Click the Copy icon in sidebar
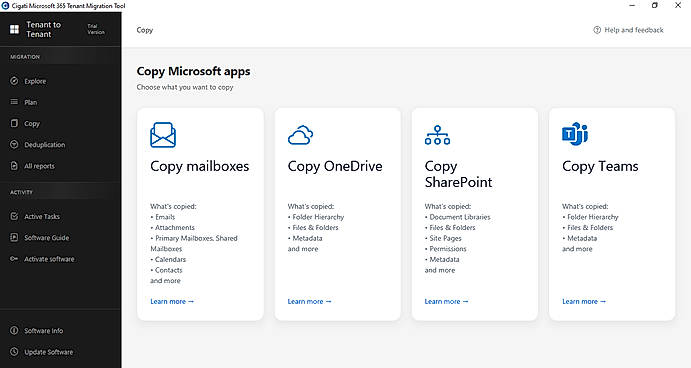 coord(14,123)
